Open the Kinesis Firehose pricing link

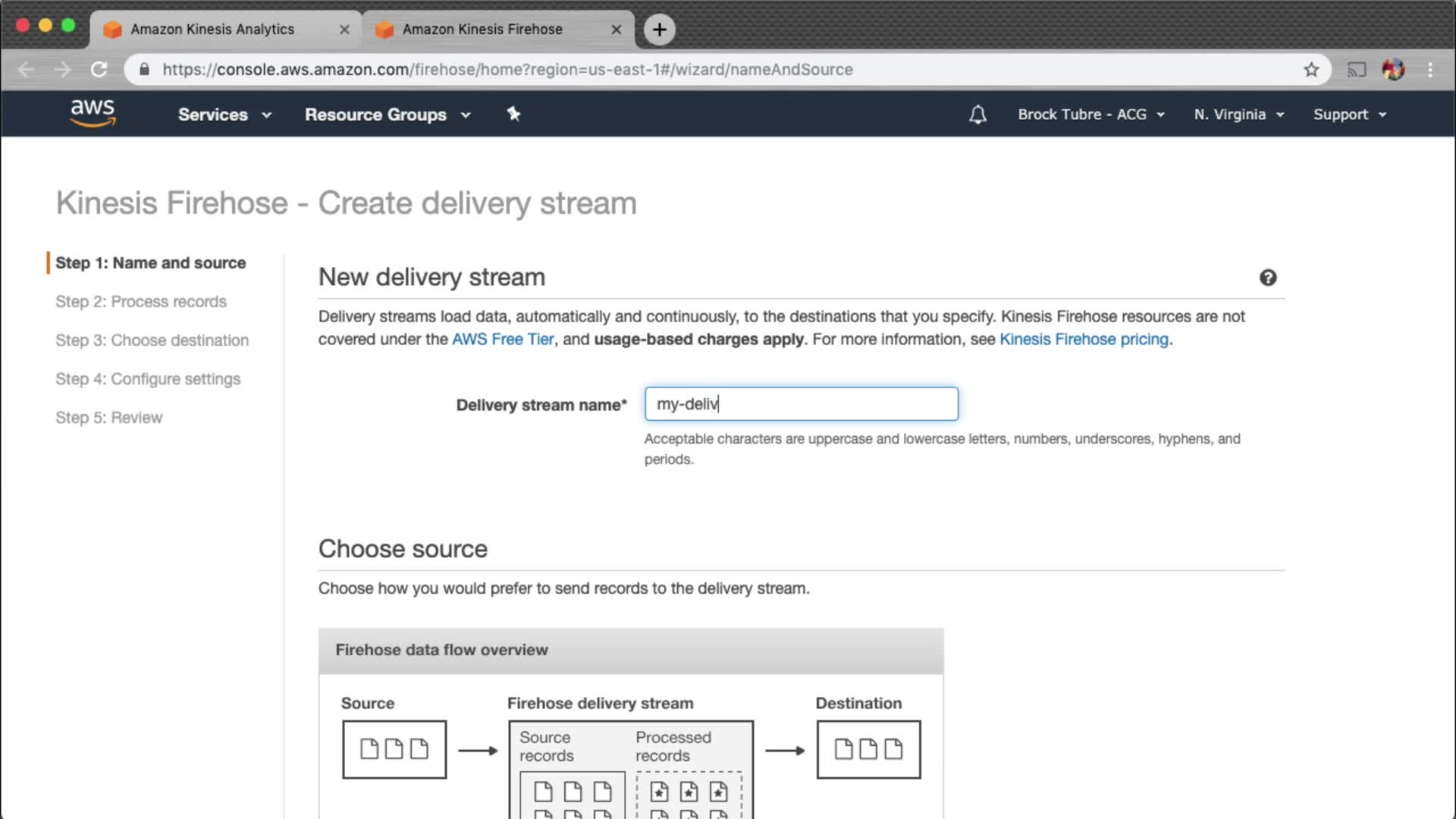coord(1084,339)
